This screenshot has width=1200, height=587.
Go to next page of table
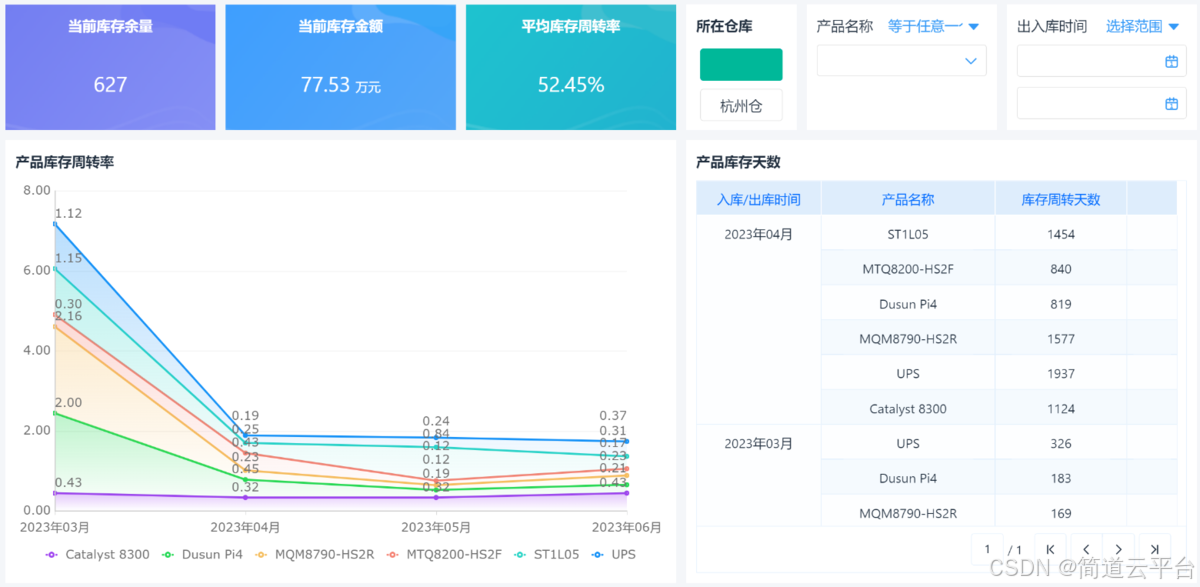click(1119, 549)
